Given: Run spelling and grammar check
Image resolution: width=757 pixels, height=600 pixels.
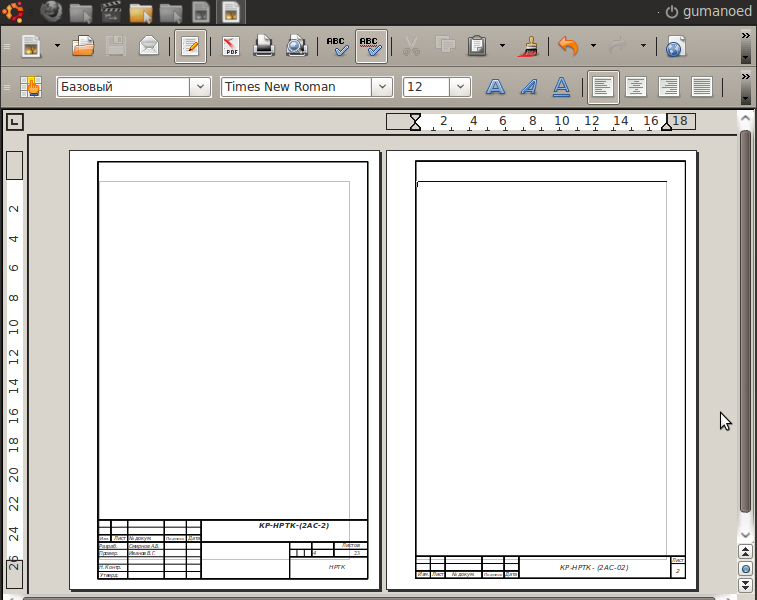Looking at the screenshot, I should [338, 46].
